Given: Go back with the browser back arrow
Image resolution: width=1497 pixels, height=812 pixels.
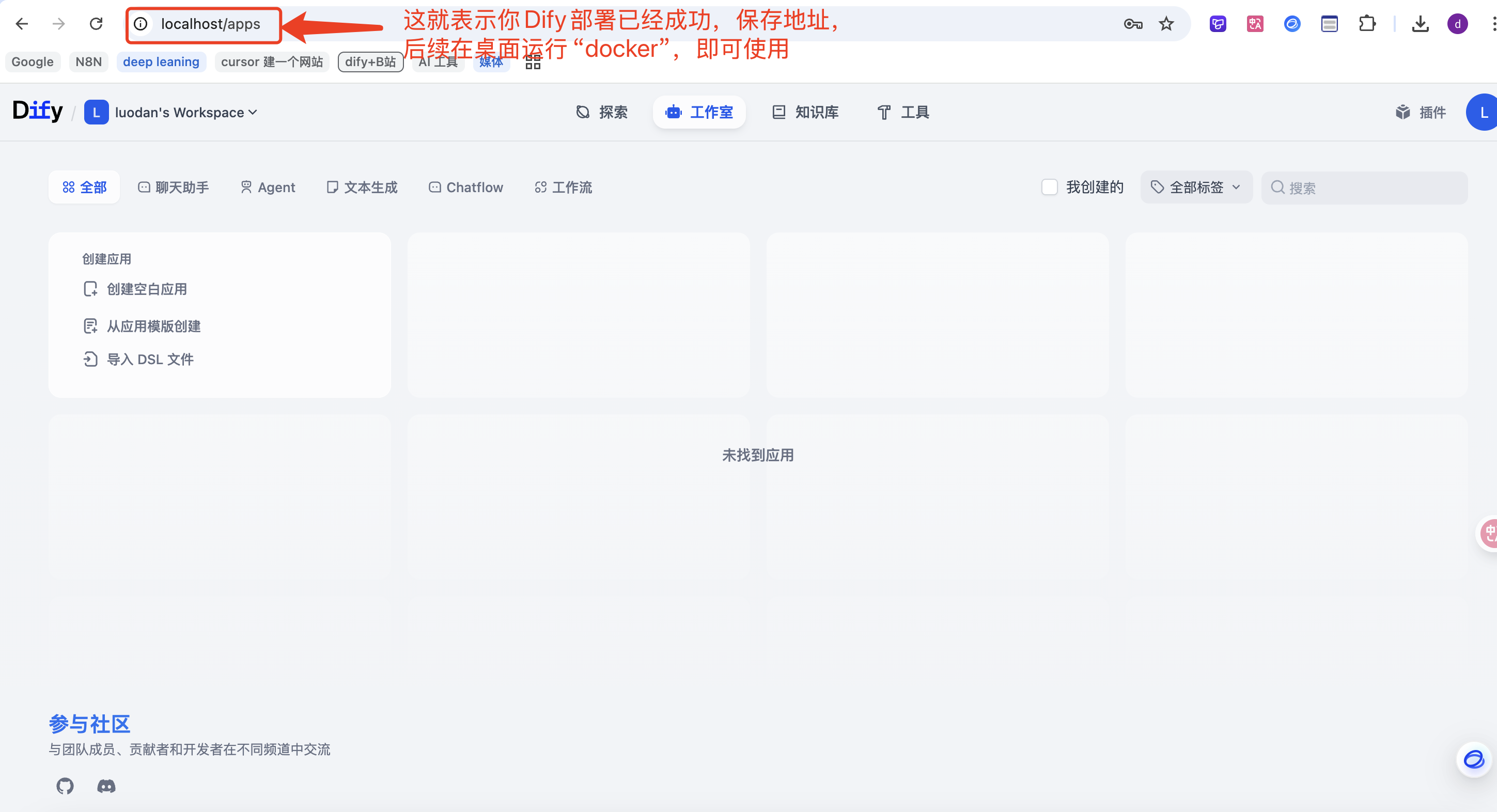Looking at the screenshot, I should [22, 24].
